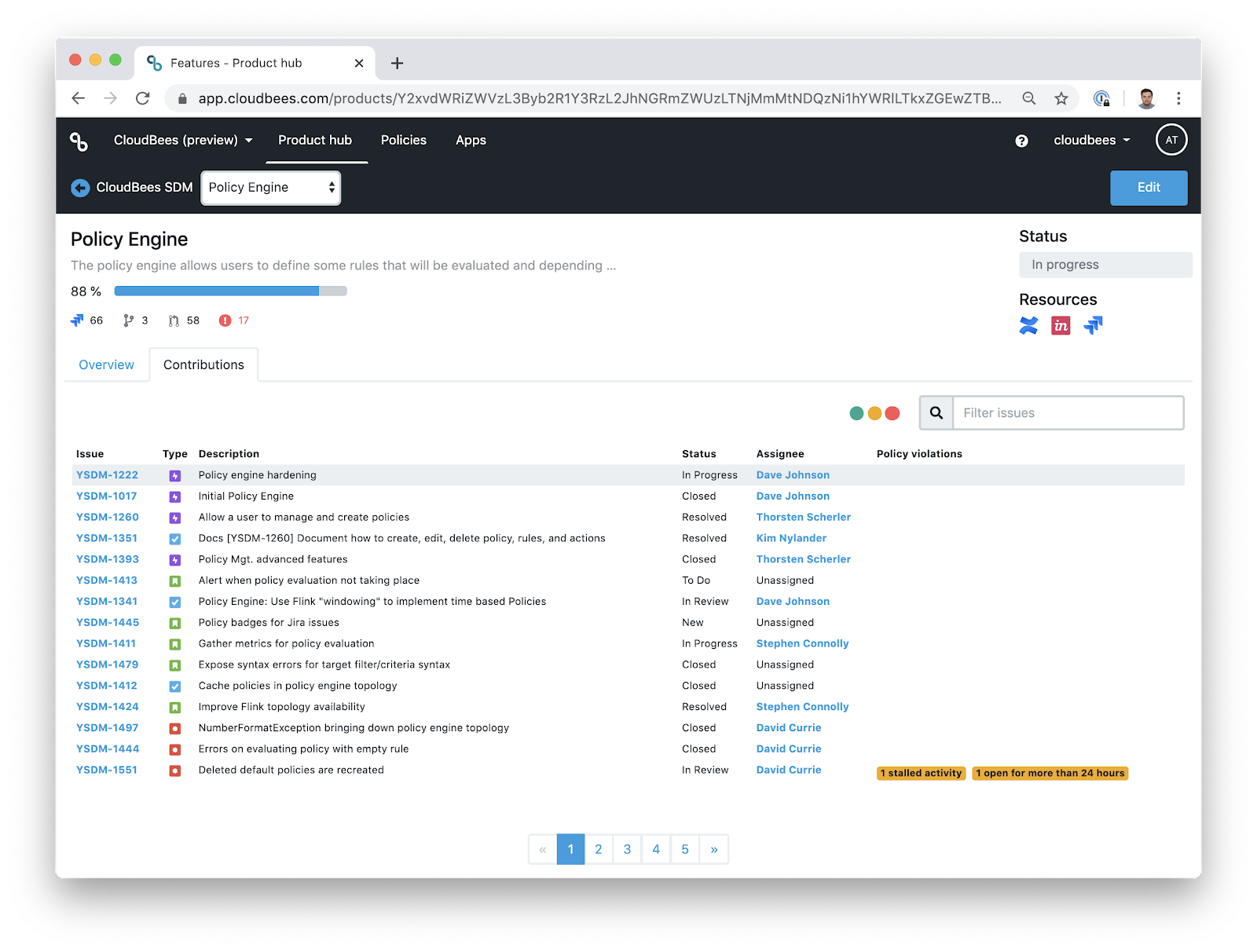1257x952 pixels.
Task: Open the Product hub menu
Action: pyautogui.click(x=315, y=141)
